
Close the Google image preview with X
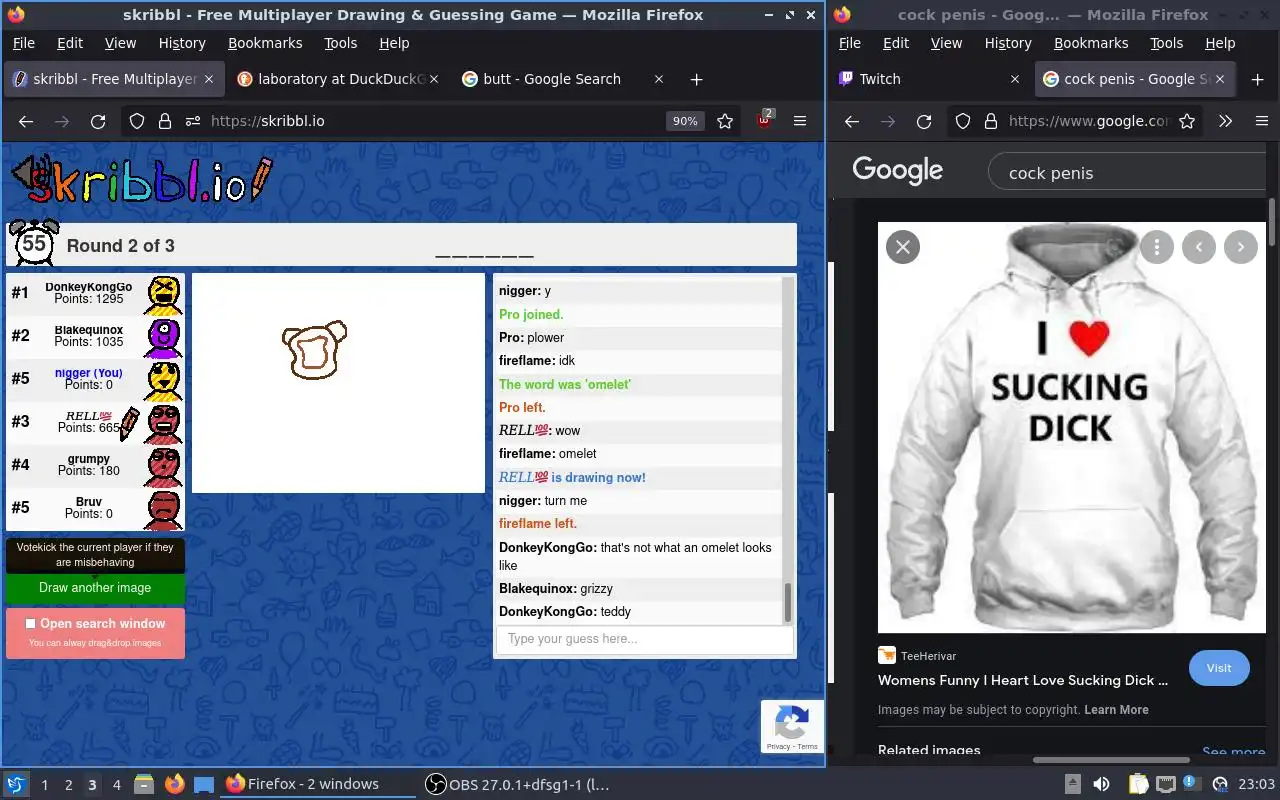(x=903, y=247)
